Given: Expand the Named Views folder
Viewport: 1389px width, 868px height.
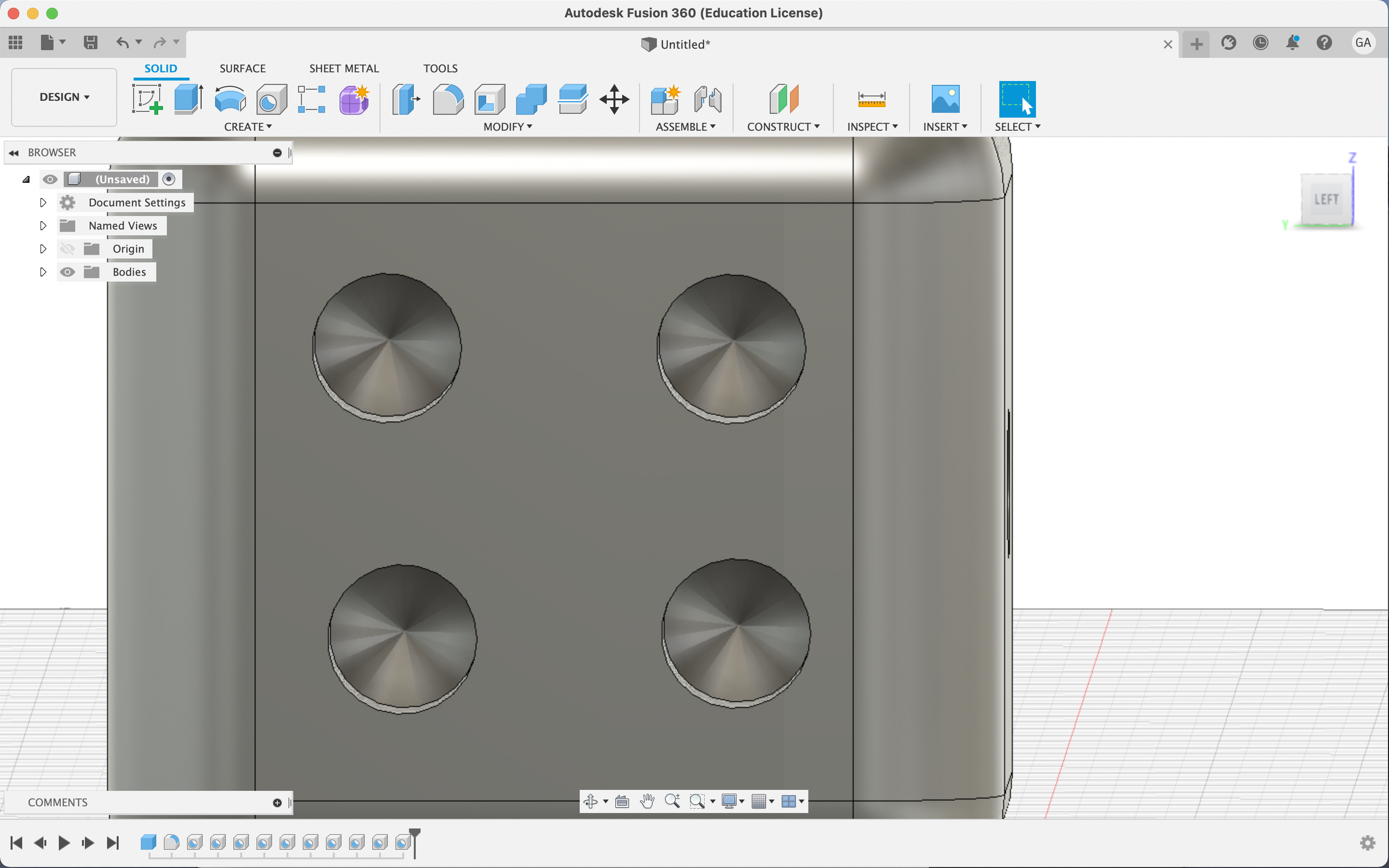Looking at the screenshot, I should coord(43,225).
